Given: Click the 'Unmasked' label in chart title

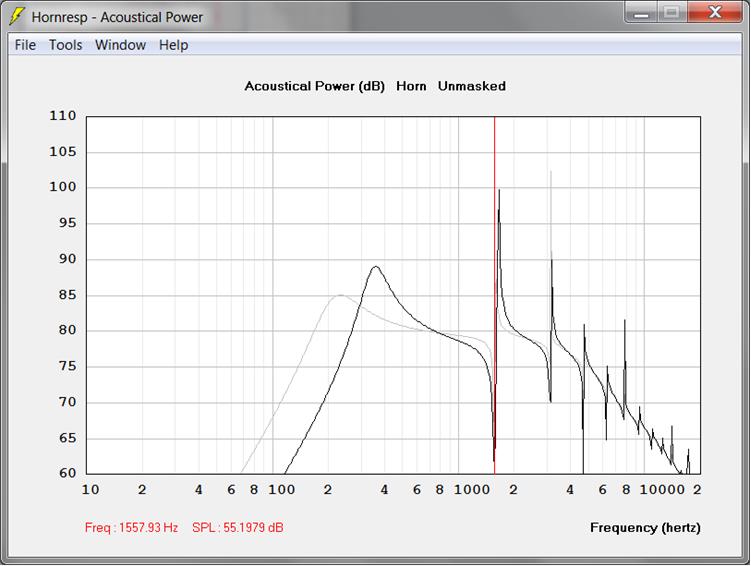Looking at the screenshot, I should (472, 86).
